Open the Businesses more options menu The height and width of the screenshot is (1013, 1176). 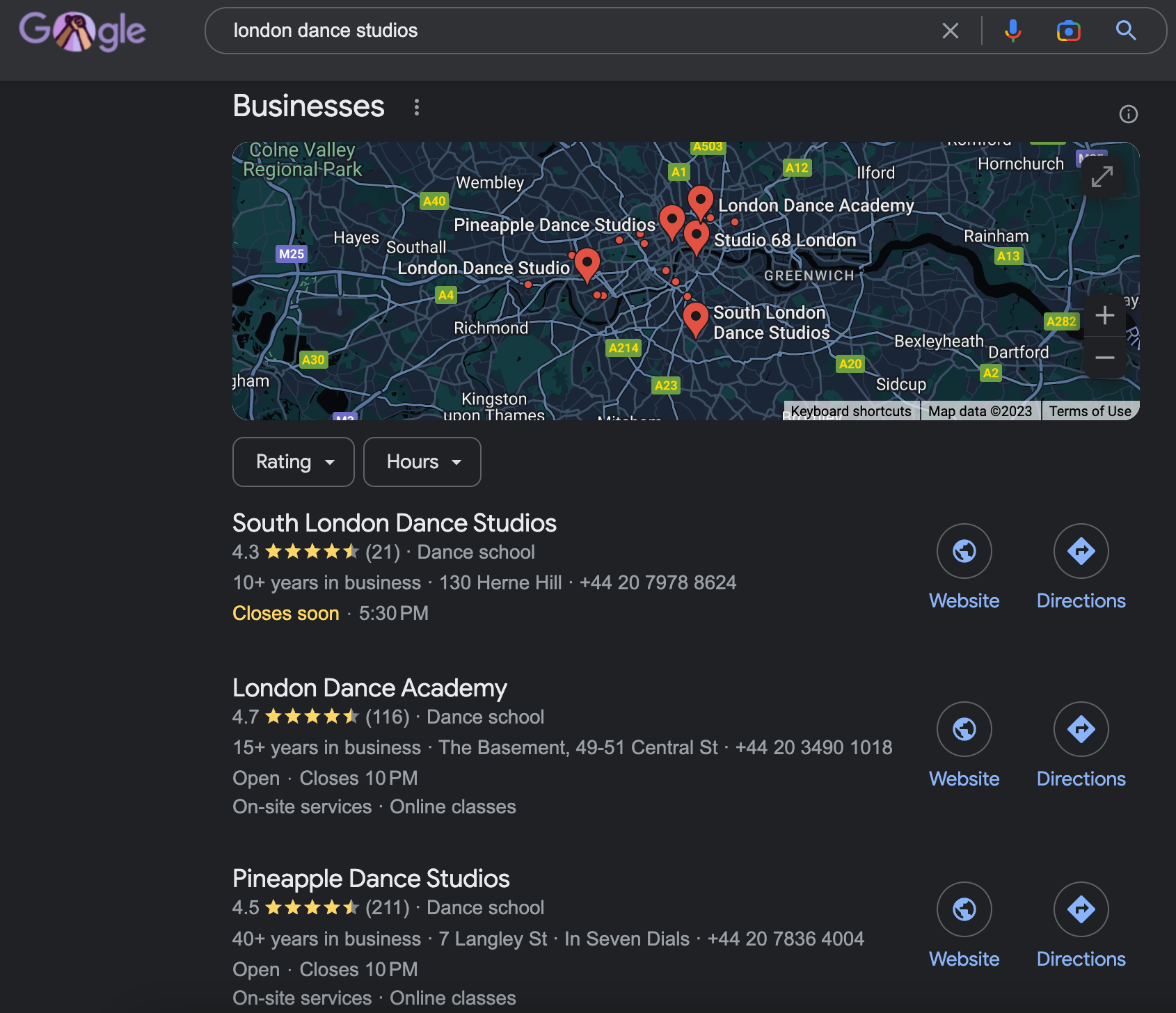[416, 107]
